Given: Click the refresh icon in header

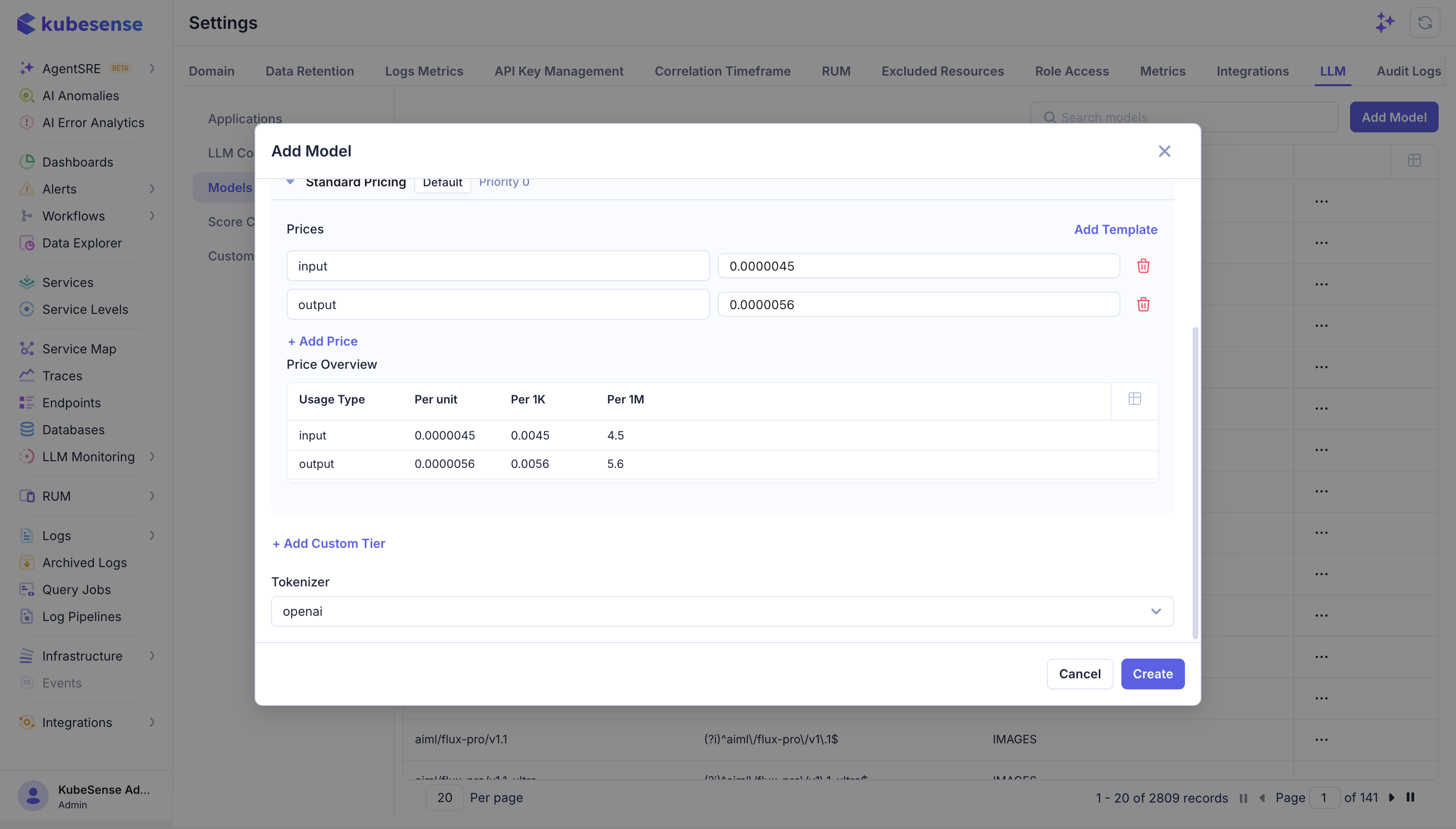Looking at the screenshot, I should (1425, 23).
